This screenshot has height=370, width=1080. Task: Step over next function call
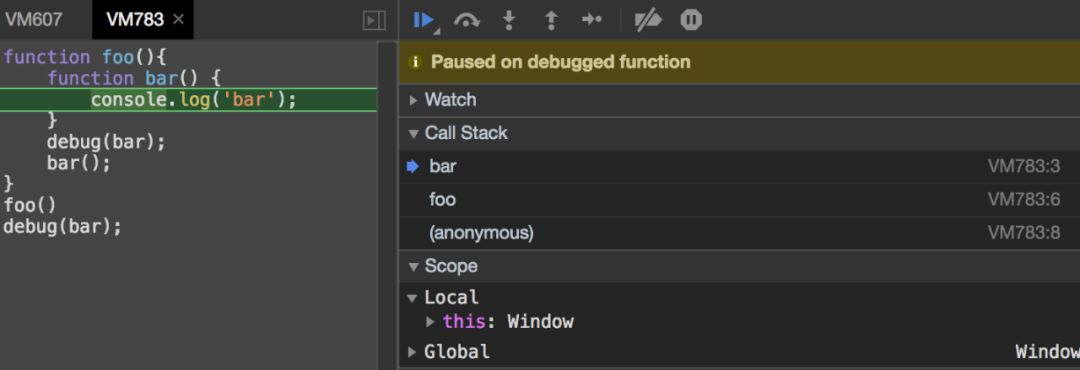tap(466, 21)
